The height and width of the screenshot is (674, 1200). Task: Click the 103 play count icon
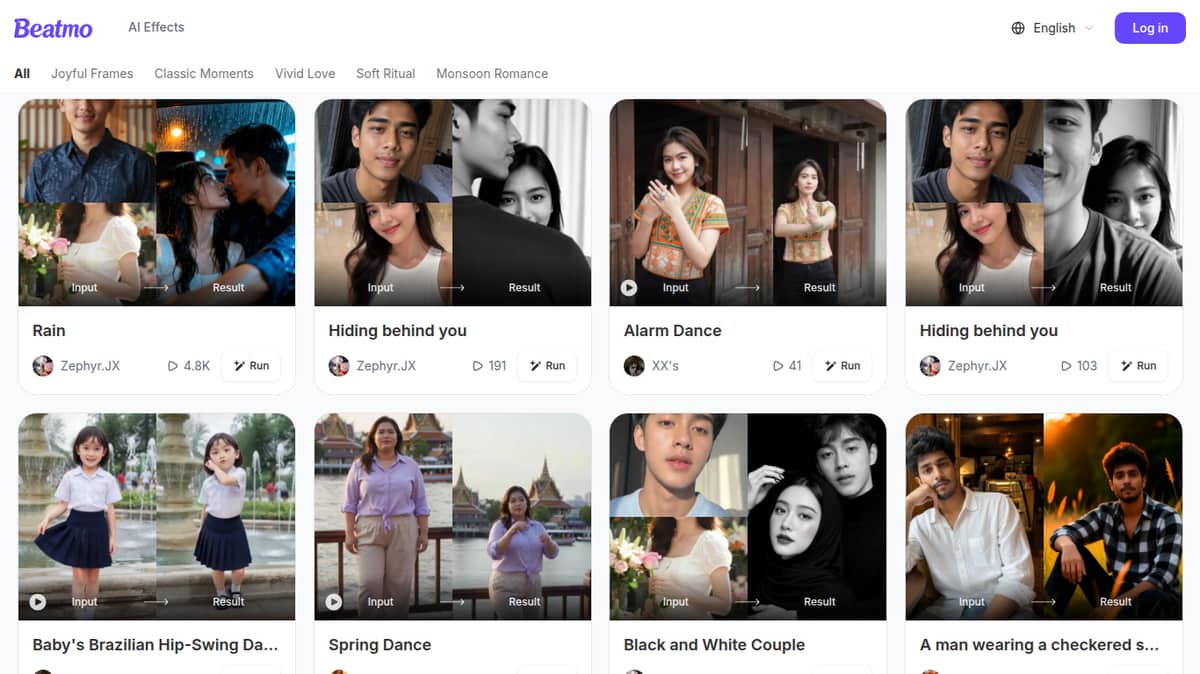[1066, 366]
